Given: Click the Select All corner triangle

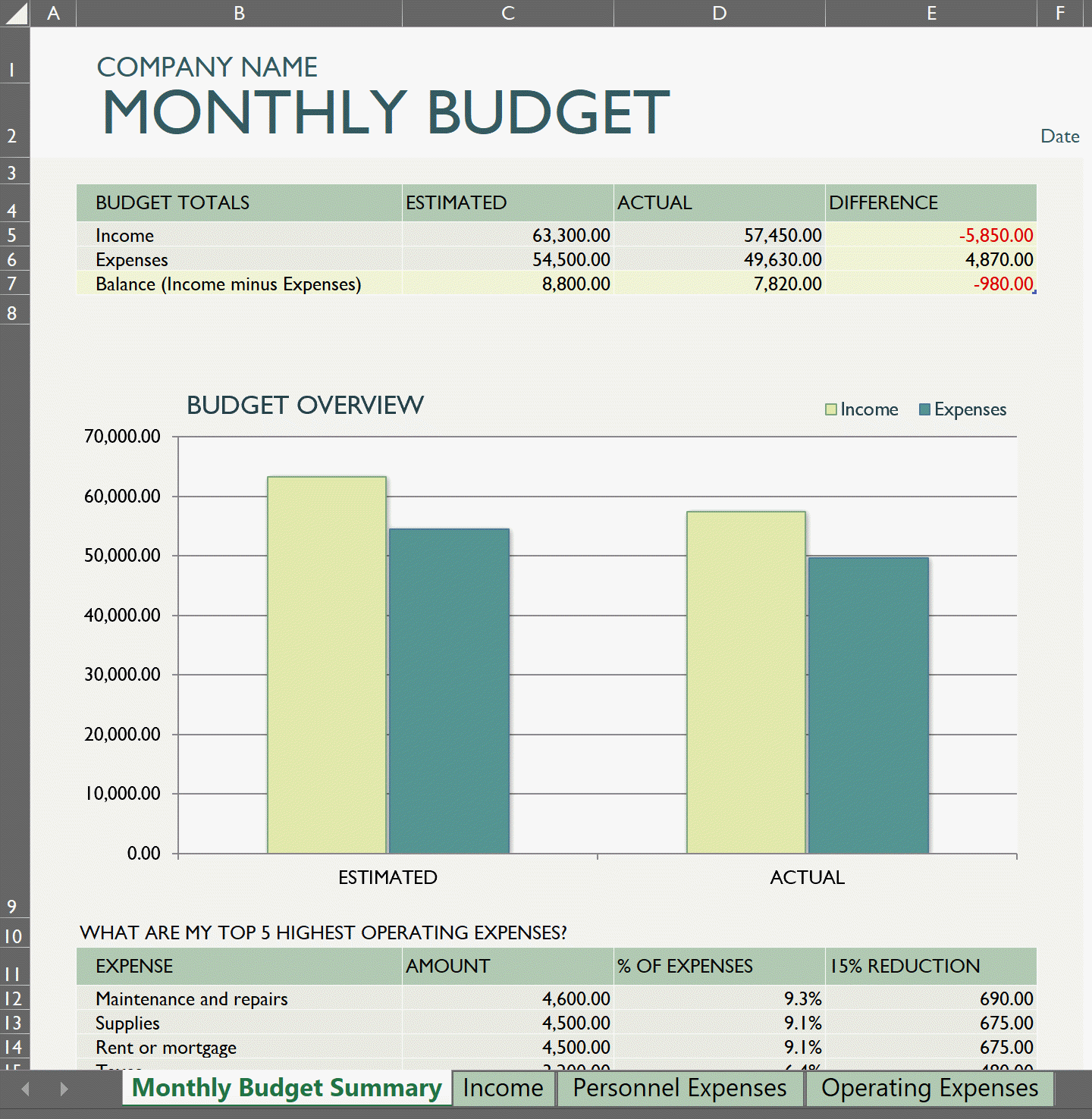Looking at the screenshot, I should coord(15,14).
